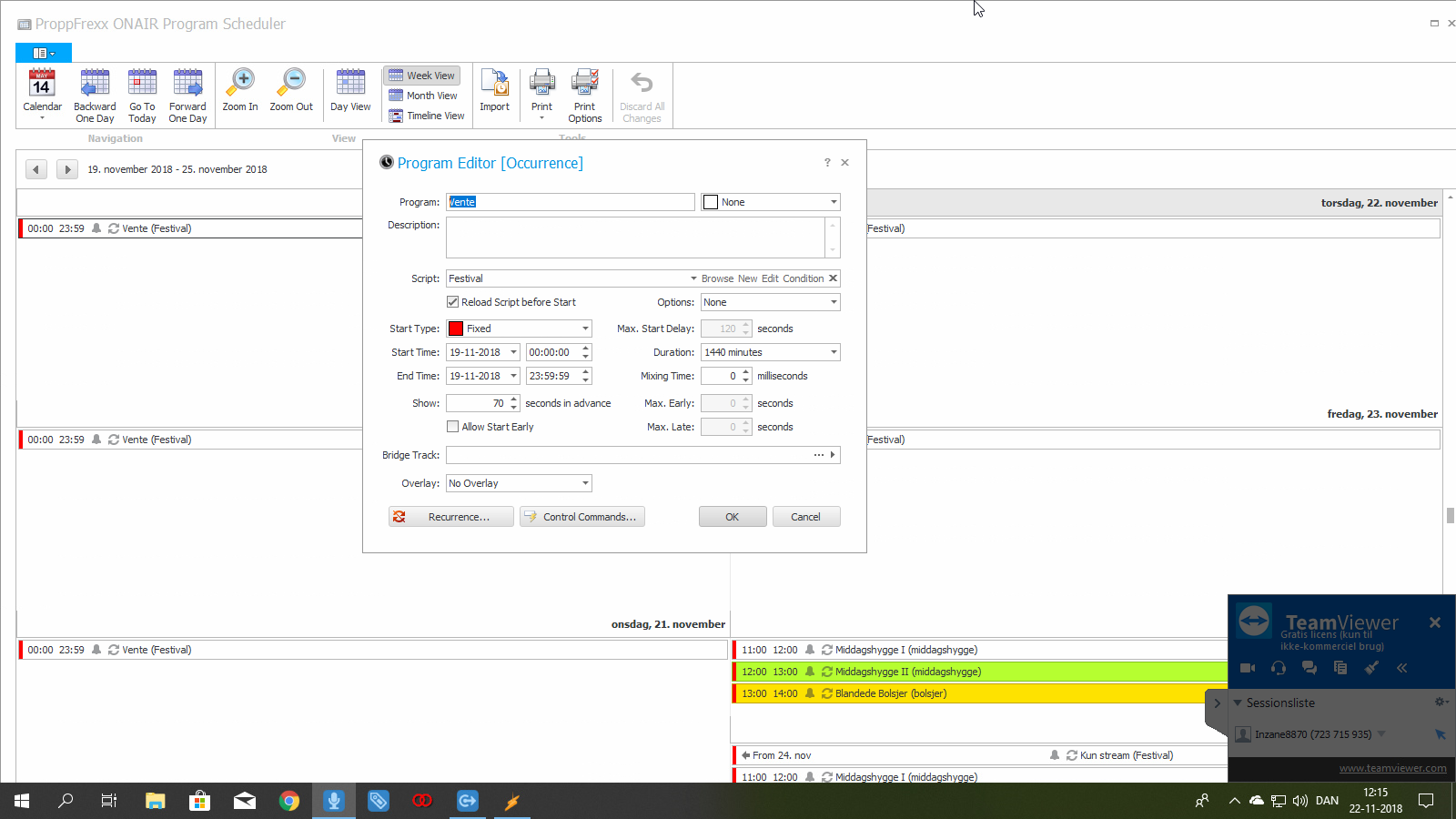Open help in Program Editor dialog
Viewport: 1456px width, 819px height.
[827, 163]
